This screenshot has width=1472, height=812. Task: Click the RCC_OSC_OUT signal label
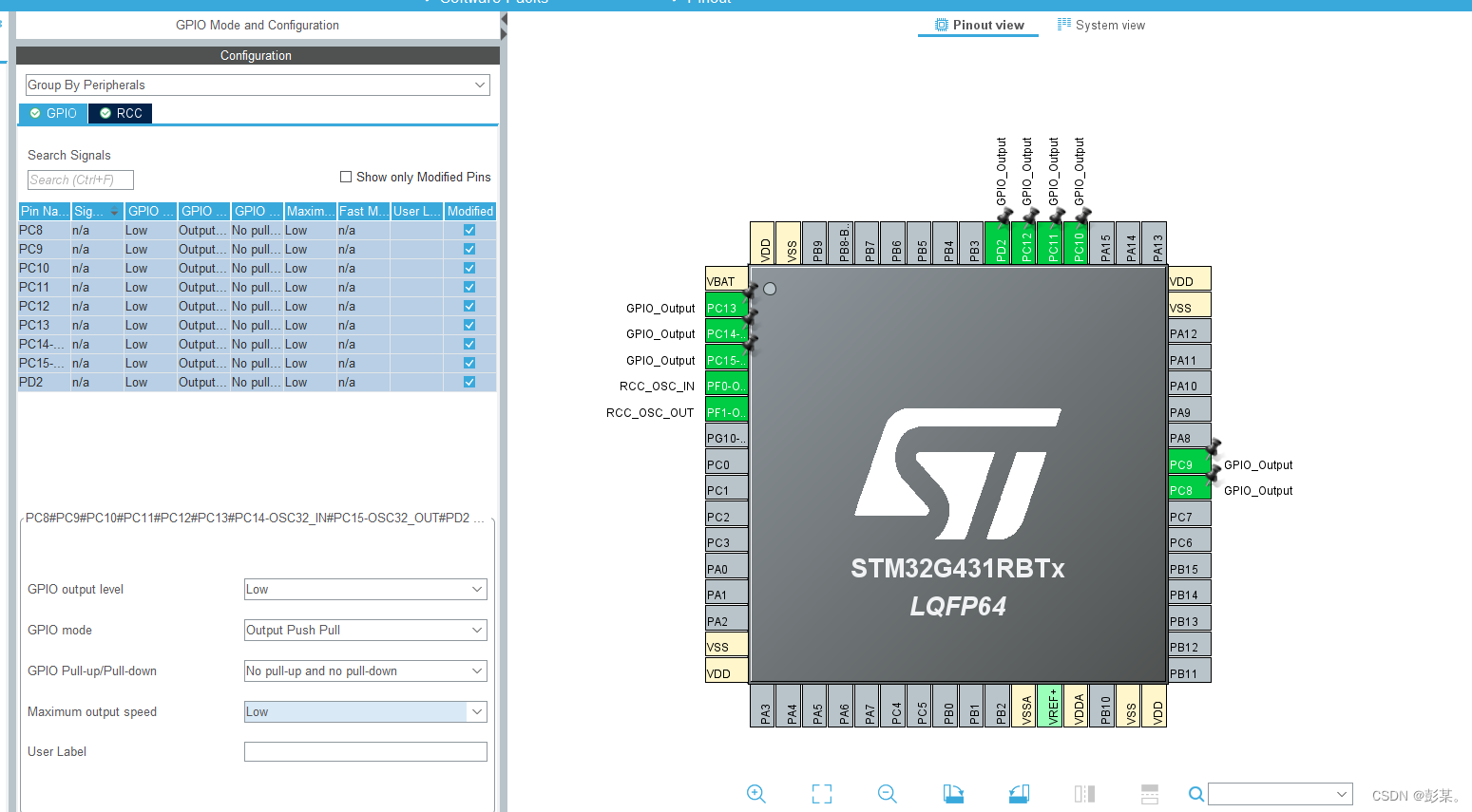click(x=650, y=412)
